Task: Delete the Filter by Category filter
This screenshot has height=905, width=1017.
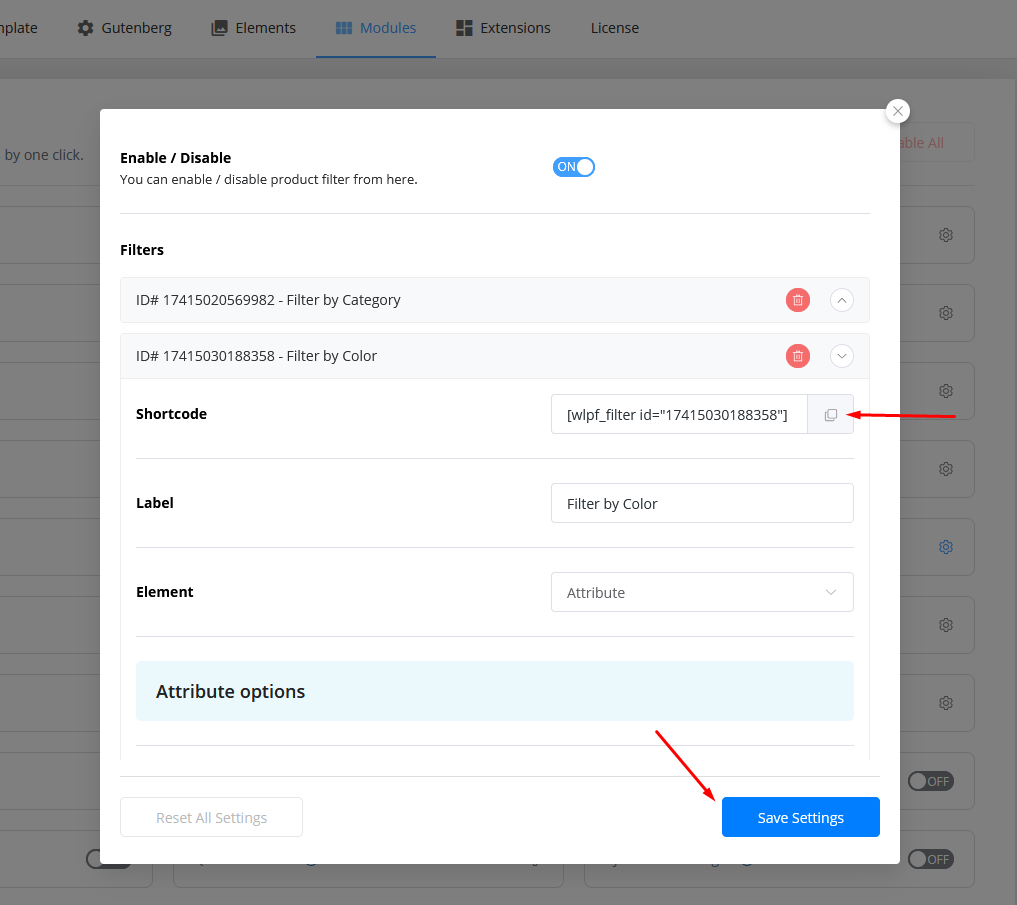Action: click(x=797, y=300)
